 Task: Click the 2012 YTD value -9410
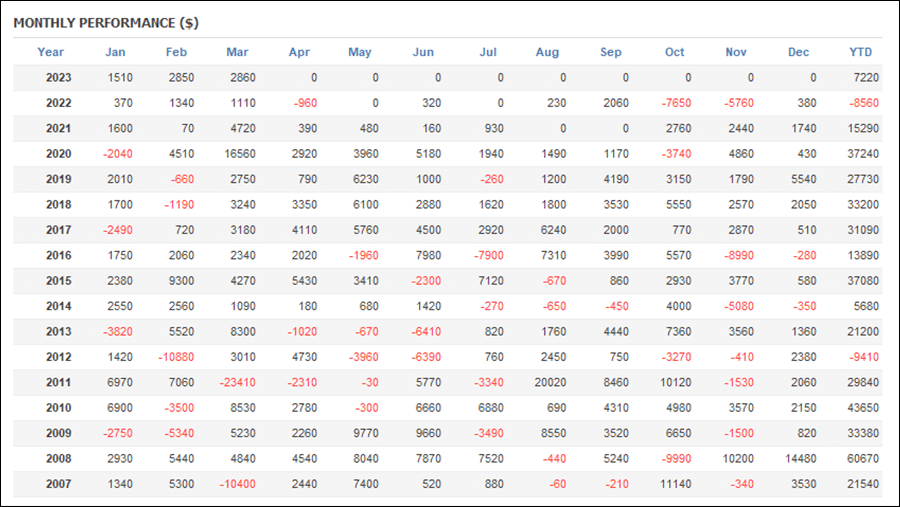click(x=864, y=357)
